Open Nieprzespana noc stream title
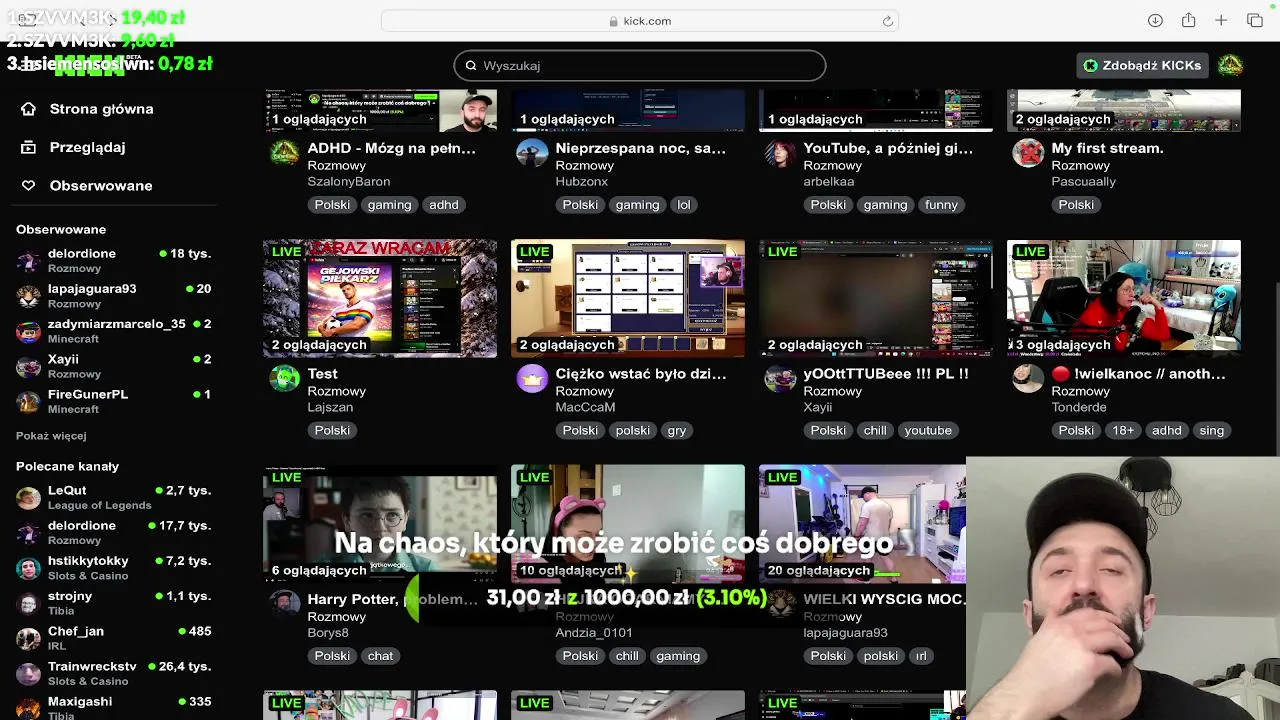 coord(640,148)
